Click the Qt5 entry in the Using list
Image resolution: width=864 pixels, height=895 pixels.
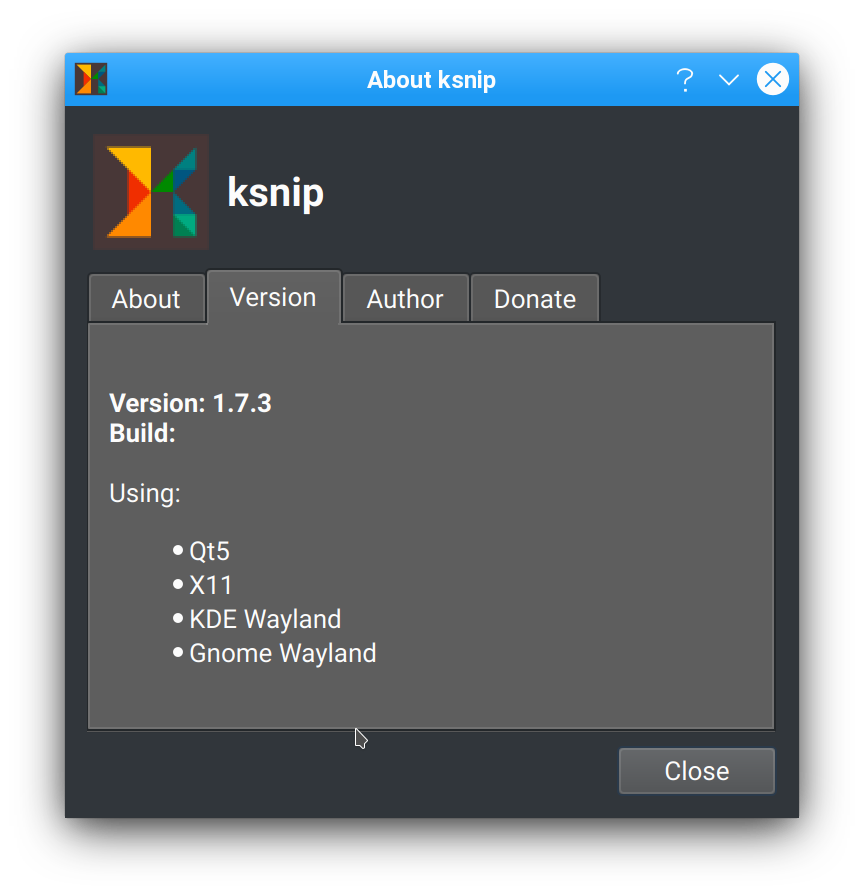[x=209, y=550]
